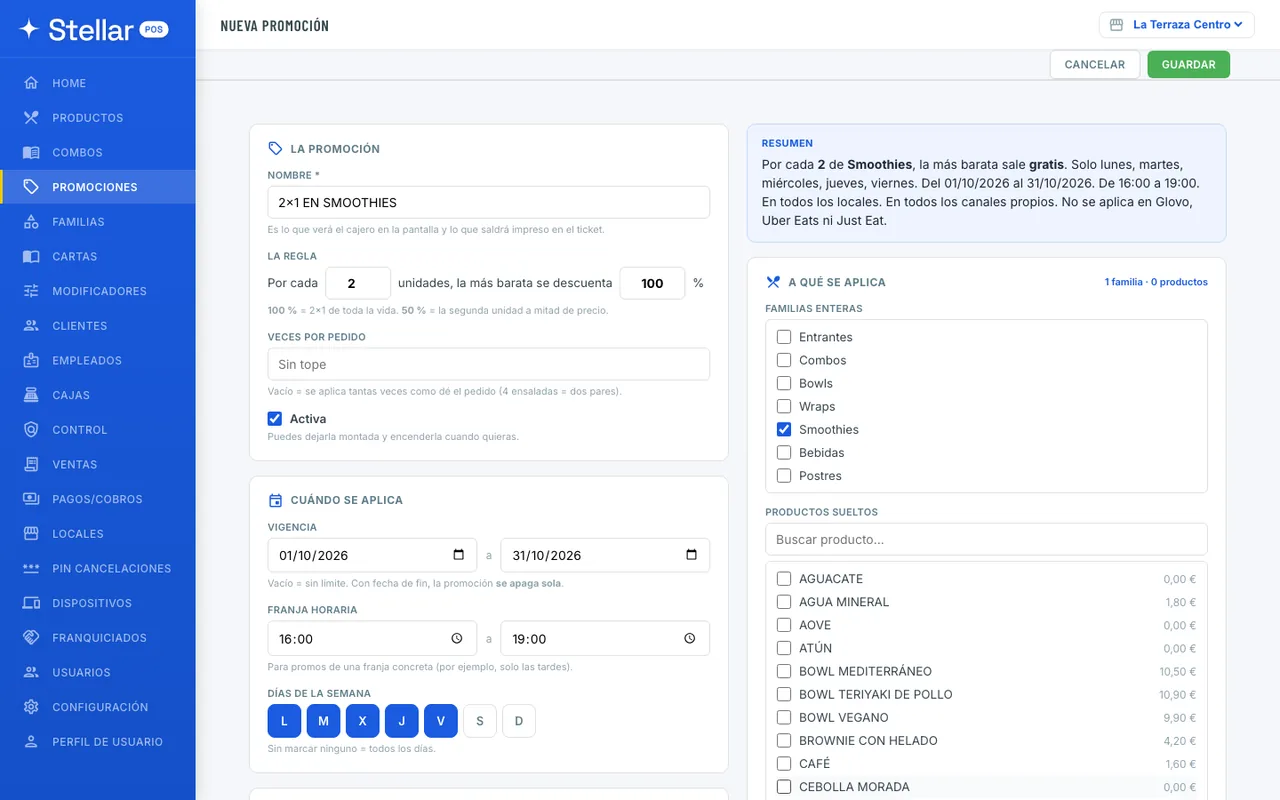This screenshot has height=800, width=1280.
Task: Click the Stellar star logo
Action: [x=30, y=29]
